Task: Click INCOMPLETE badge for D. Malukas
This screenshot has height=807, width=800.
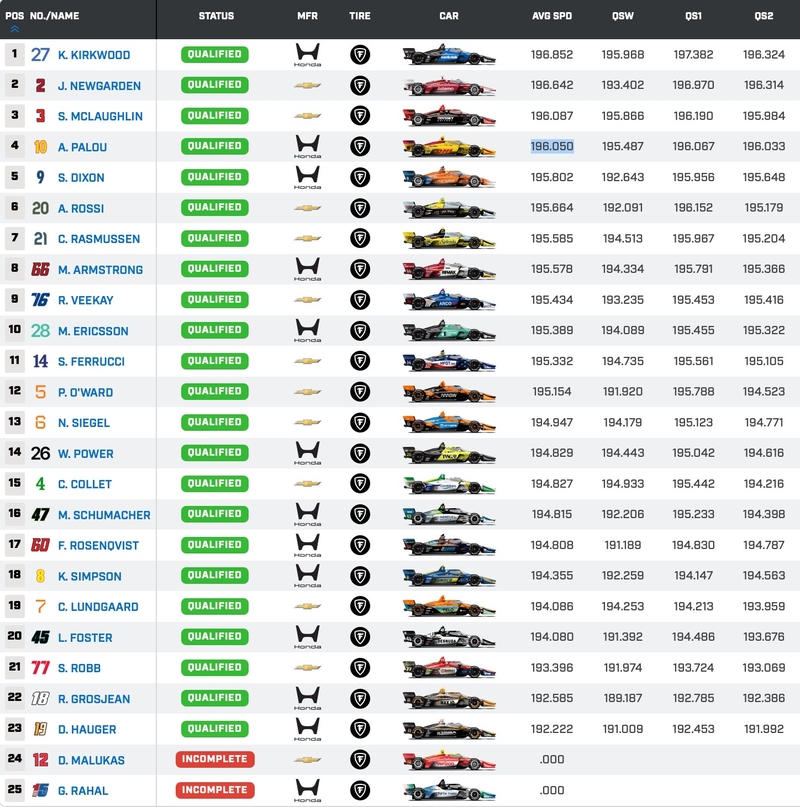Action: coord(215,759)
